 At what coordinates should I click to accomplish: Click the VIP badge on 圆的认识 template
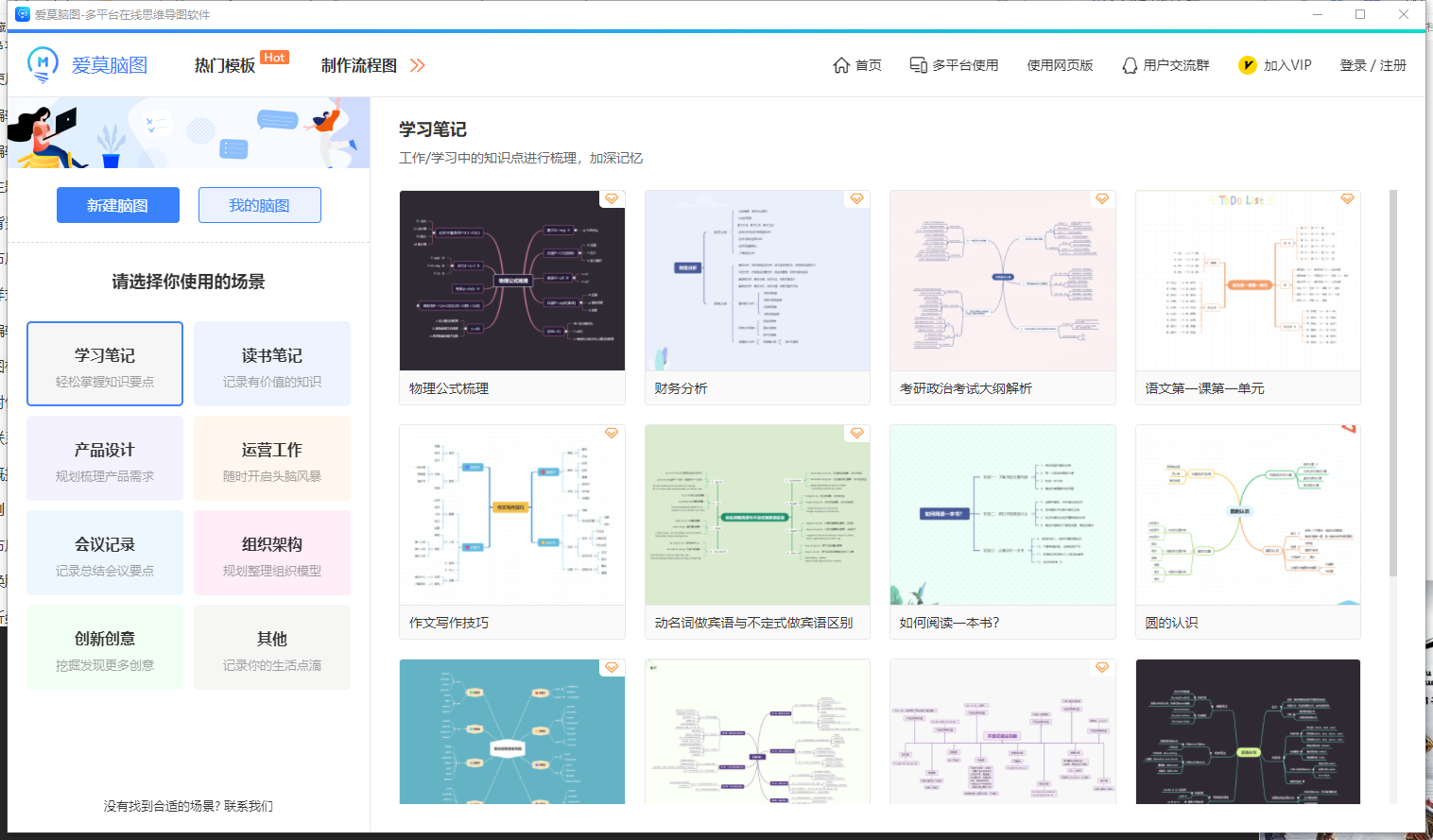(x=1348, y=433)
